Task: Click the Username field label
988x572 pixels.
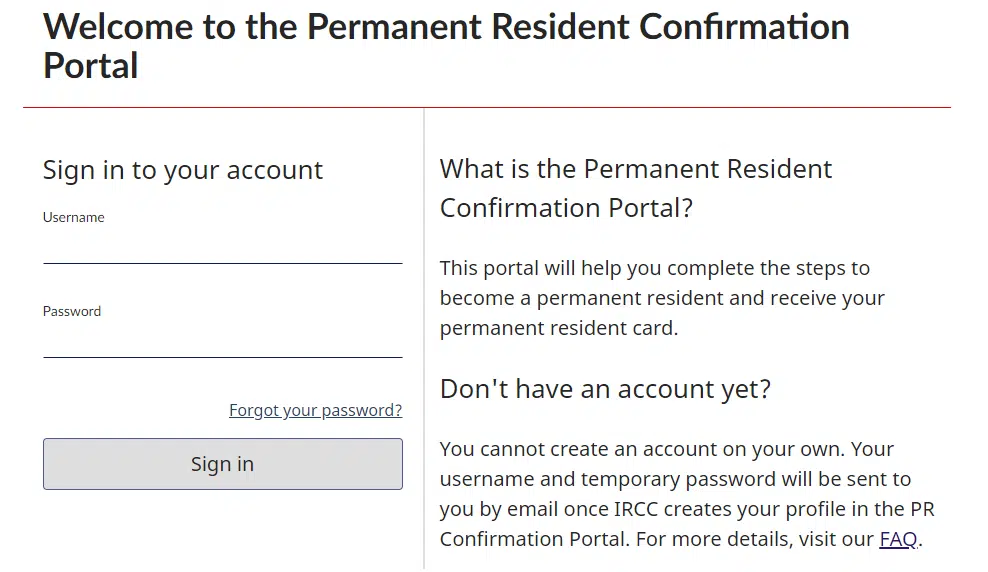Action: [73, 217]
